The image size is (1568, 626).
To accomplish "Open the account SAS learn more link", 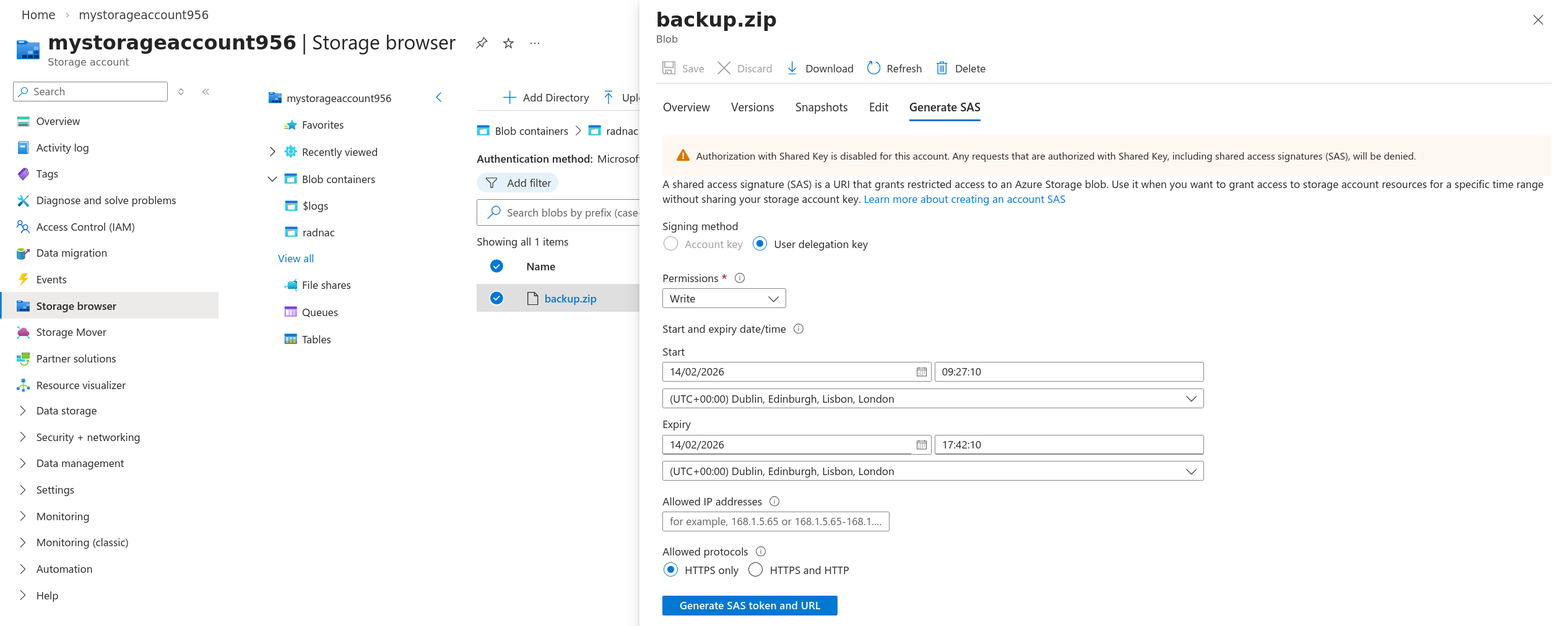I will click(964, 199).
